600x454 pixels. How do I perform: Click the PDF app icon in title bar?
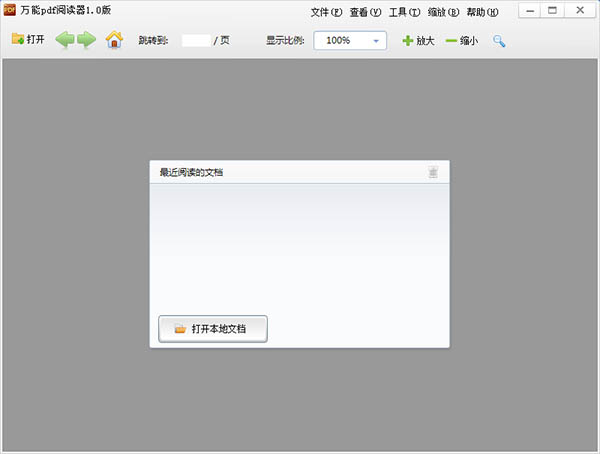(x=10, y=10)
